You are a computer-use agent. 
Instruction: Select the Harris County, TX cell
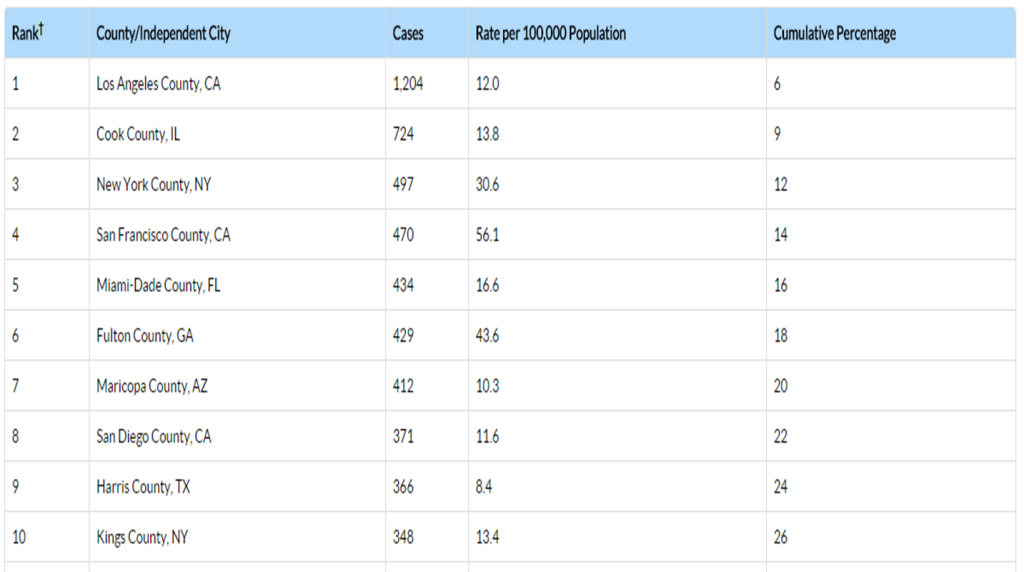point(143,486)
